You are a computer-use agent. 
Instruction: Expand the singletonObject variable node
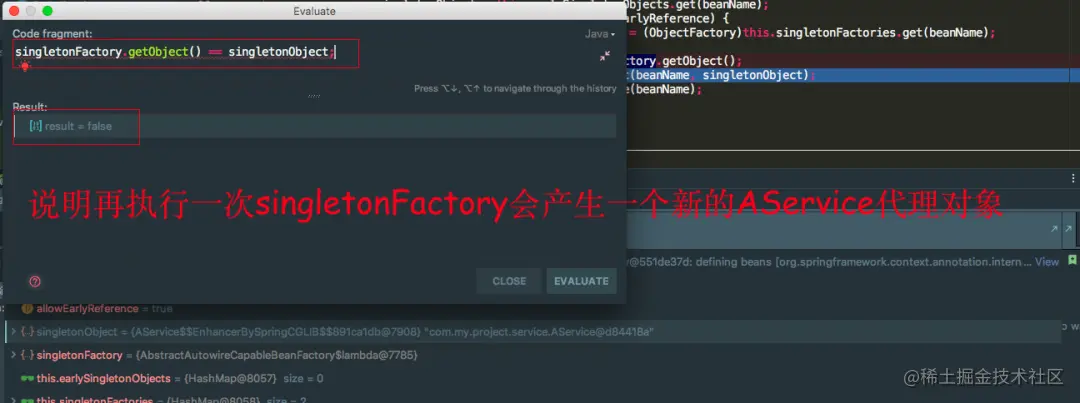(x=14, y=332)
